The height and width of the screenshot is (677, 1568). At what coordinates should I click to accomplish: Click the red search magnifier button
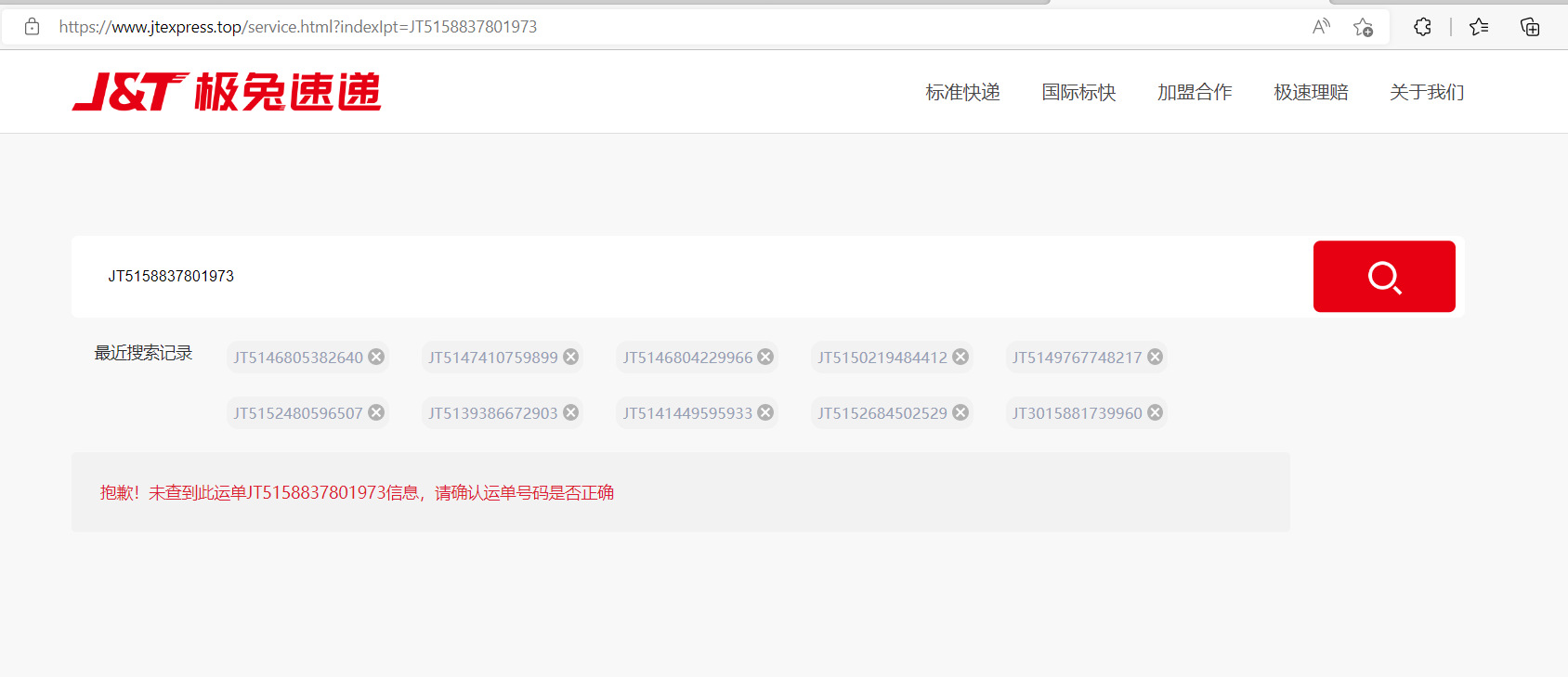pyautogui.click(x=1384, y=277)
